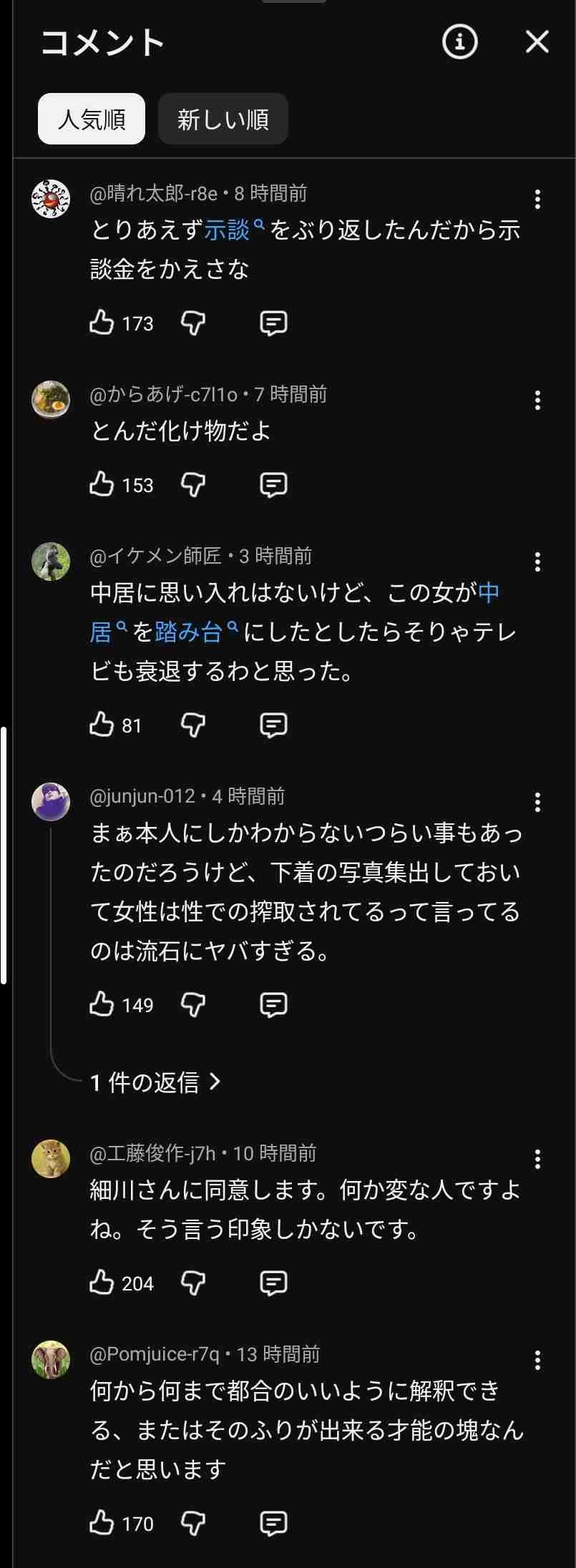Reply to @イケメン師匠's comment

tap(273, 725)
